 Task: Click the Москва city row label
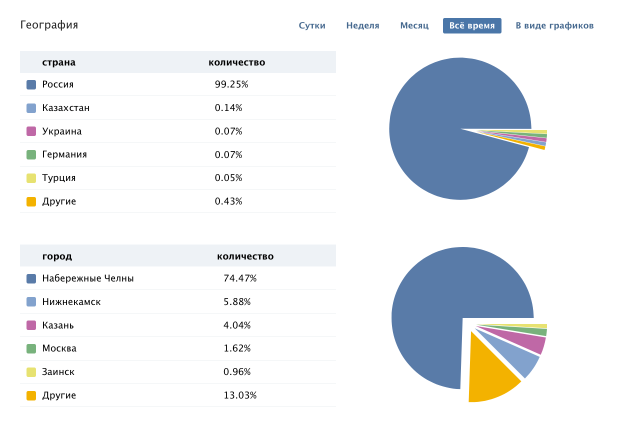(x=59, y=348)
